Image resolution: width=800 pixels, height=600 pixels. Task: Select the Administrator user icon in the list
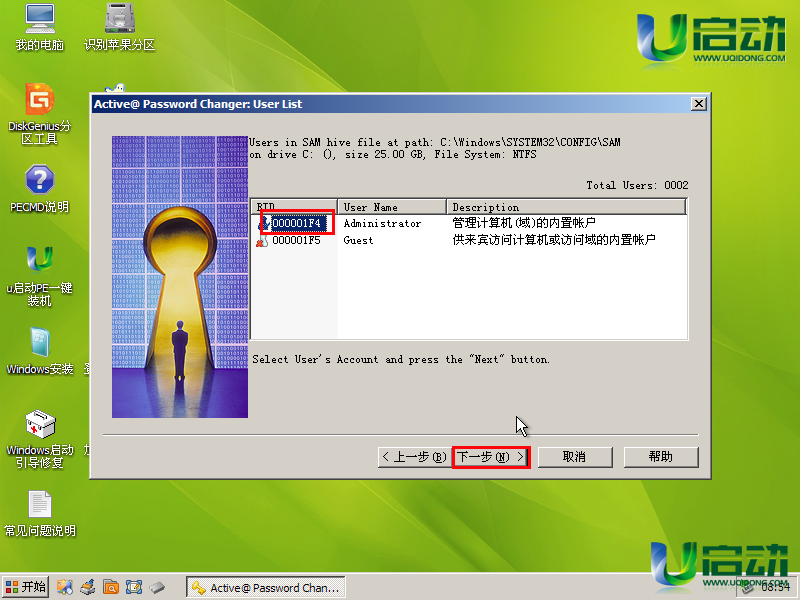[x=265, y=223]
